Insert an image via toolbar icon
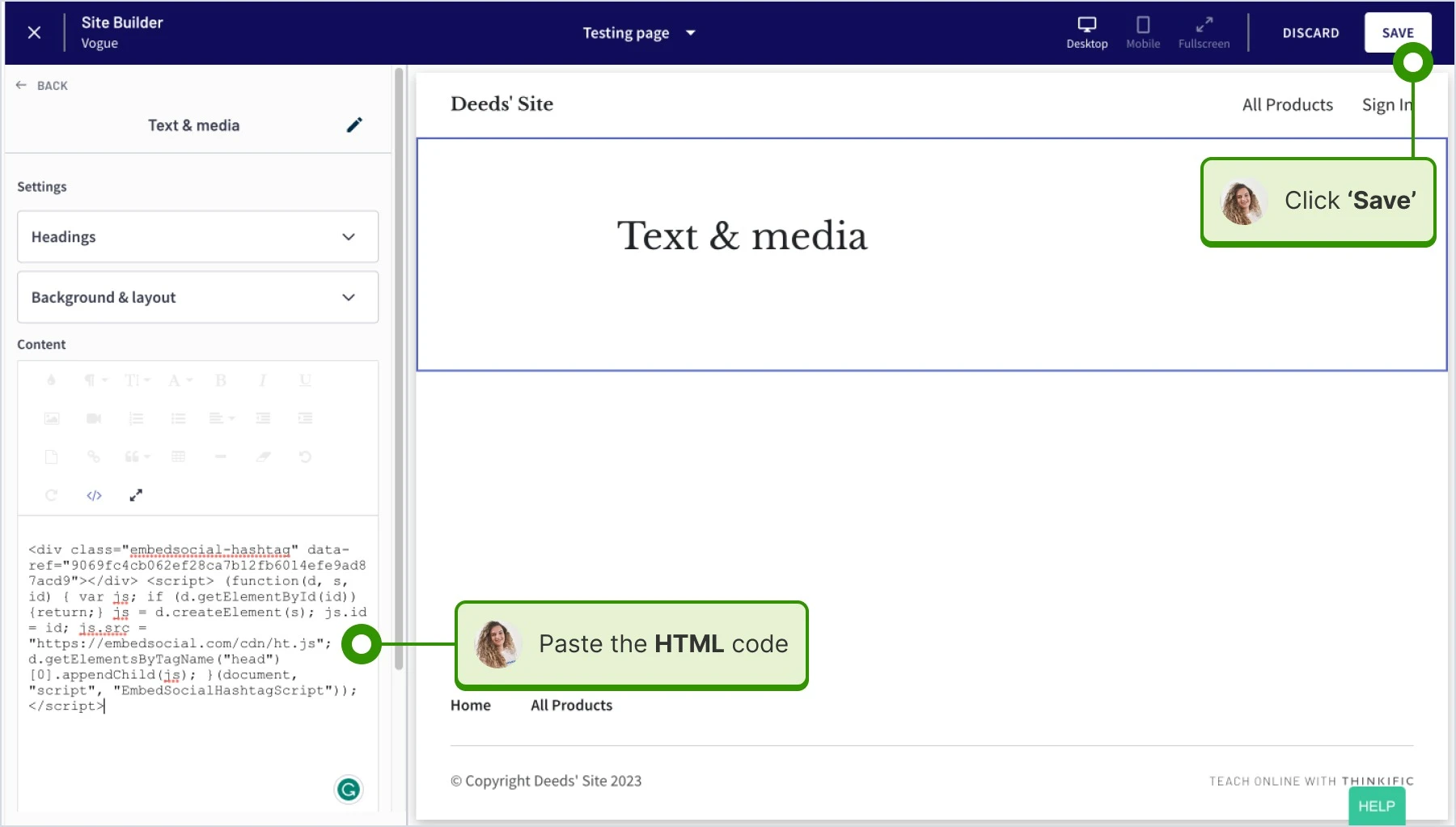The height and width of the screenshot is (827, 1456). pyautogui.click(x=52, y=418)
